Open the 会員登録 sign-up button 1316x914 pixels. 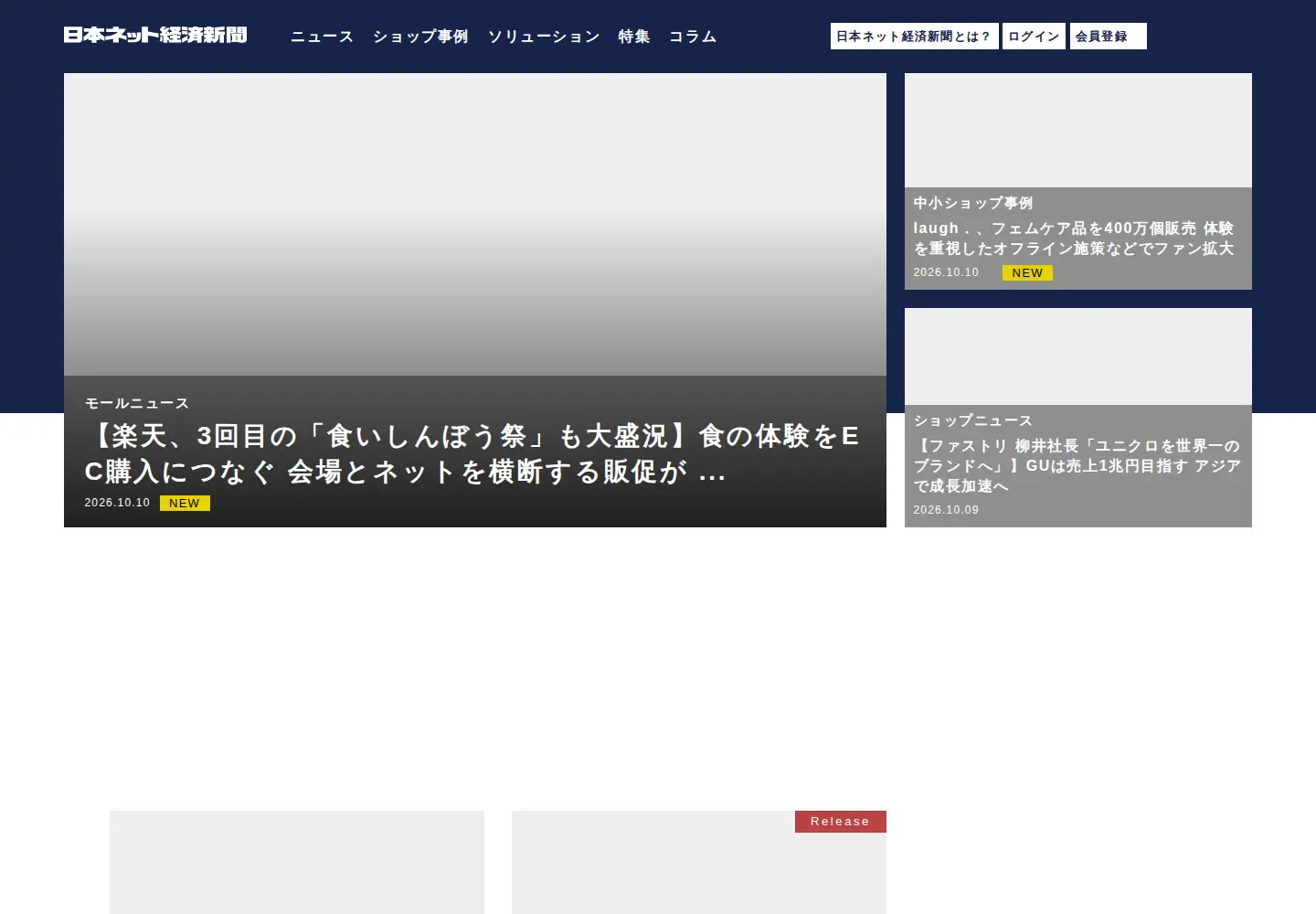click(1108, 37)
